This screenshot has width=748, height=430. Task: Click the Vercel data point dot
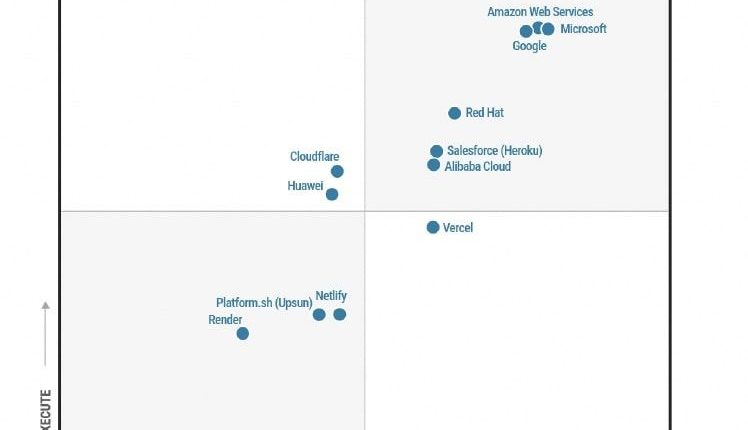point(433,227)
